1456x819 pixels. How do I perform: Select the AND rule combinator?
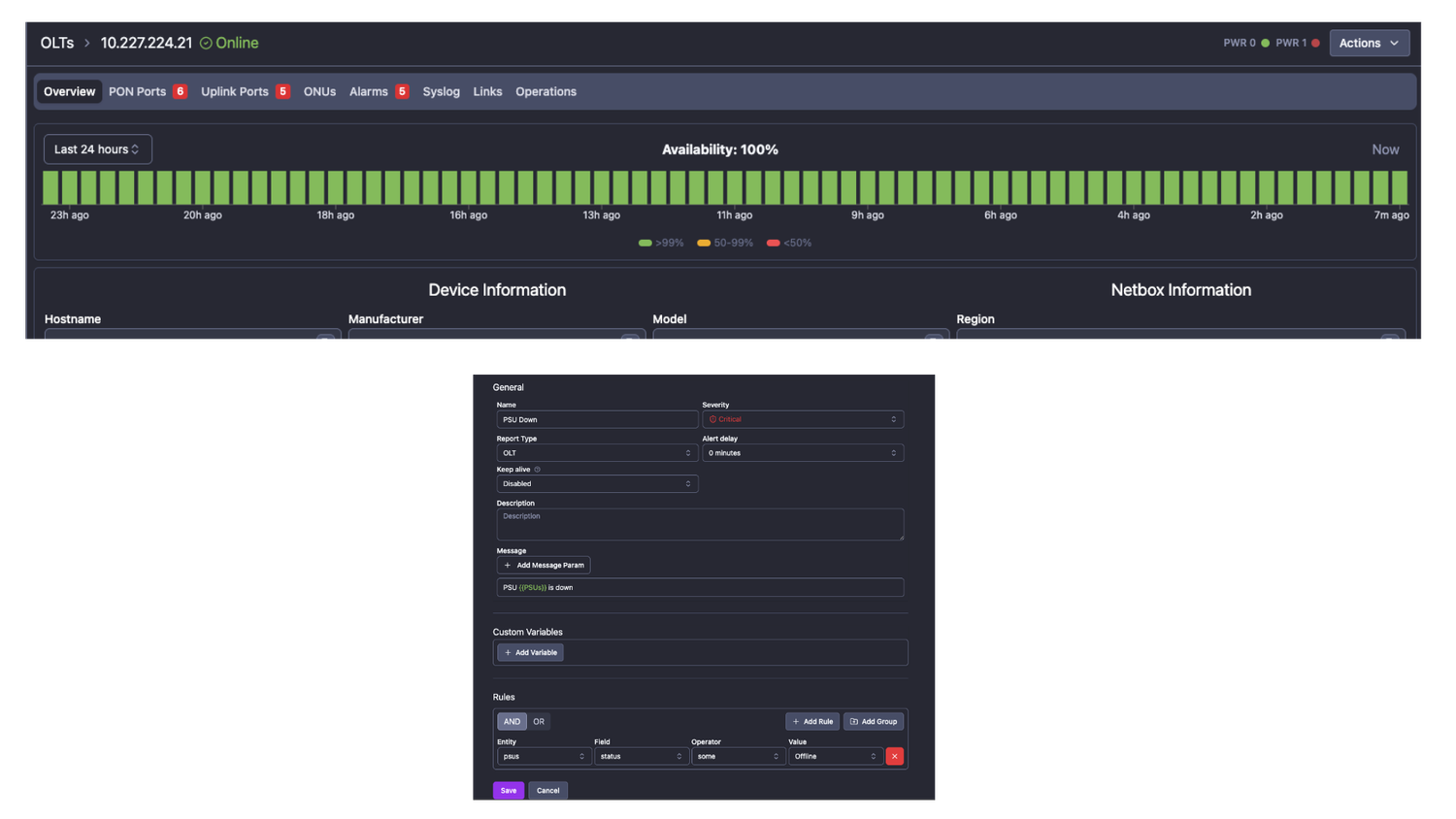point(512,721)
